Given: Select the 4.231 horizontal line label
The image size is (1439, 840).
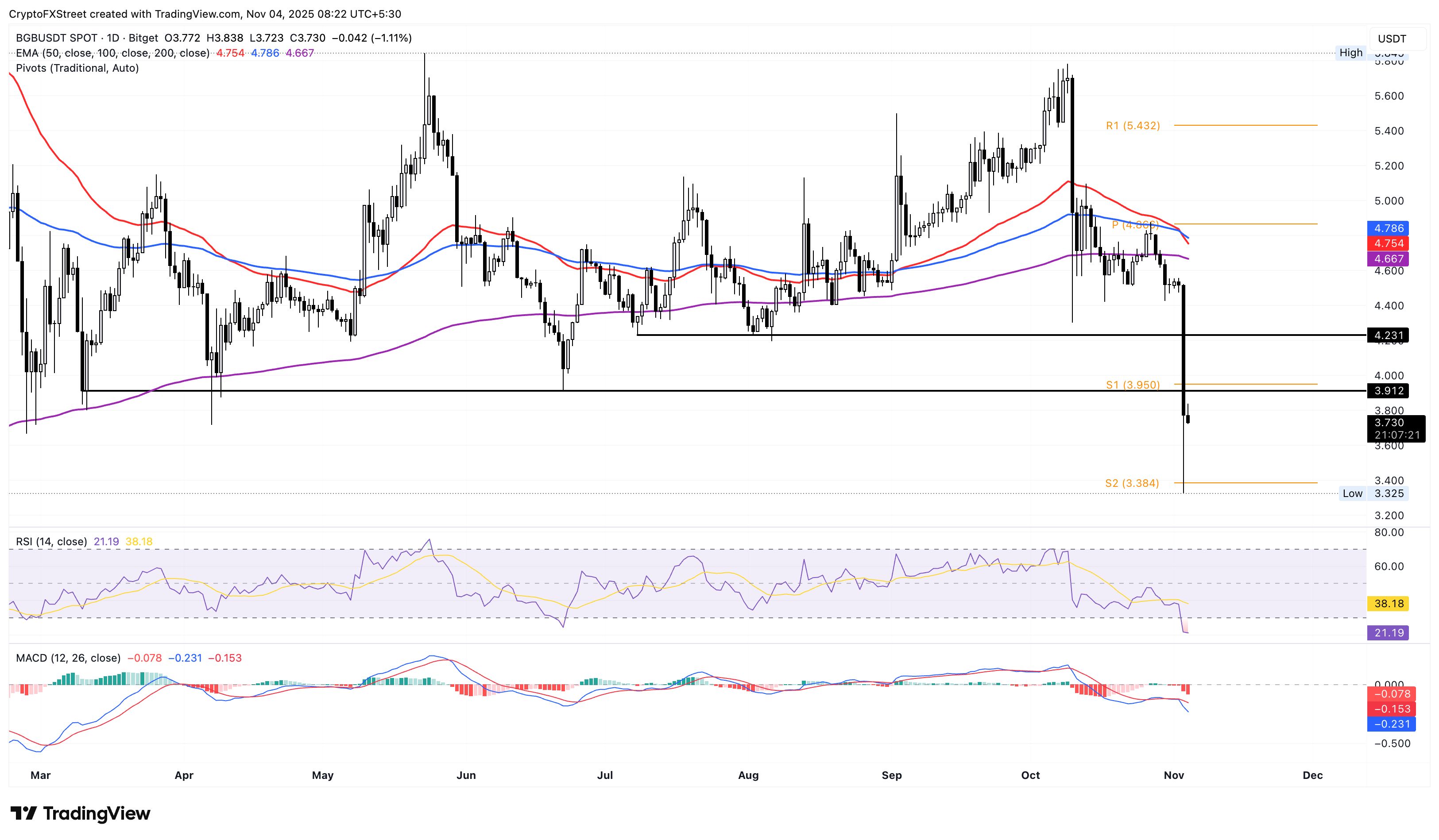Looking at the screenshot, I should tap(1388, 335).
